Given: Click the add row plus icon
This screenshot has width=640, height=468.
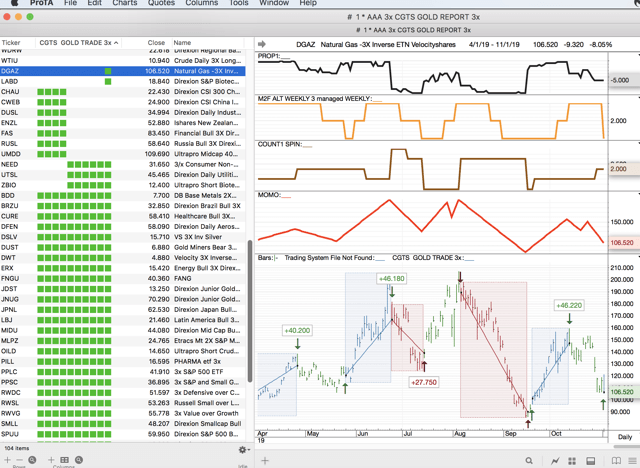Looking at the screenshot, I should coord(8,460).
